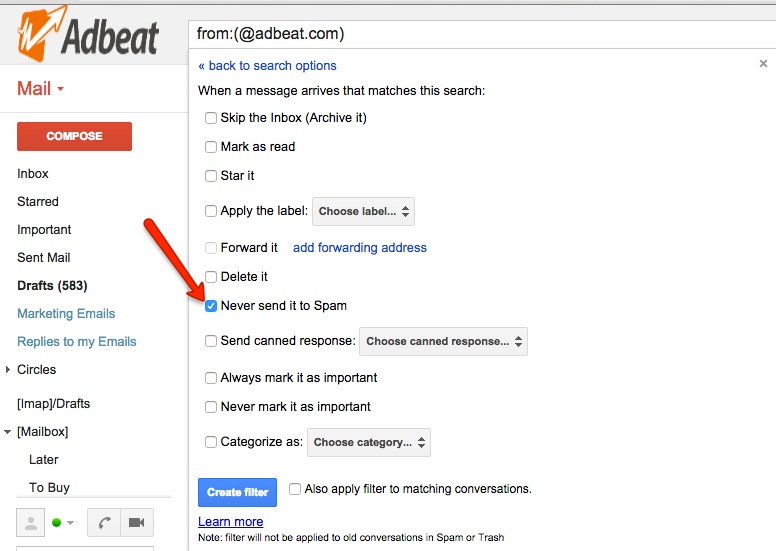
Task: Open the green status indicator dropdown
Action: tap(63, 522)
